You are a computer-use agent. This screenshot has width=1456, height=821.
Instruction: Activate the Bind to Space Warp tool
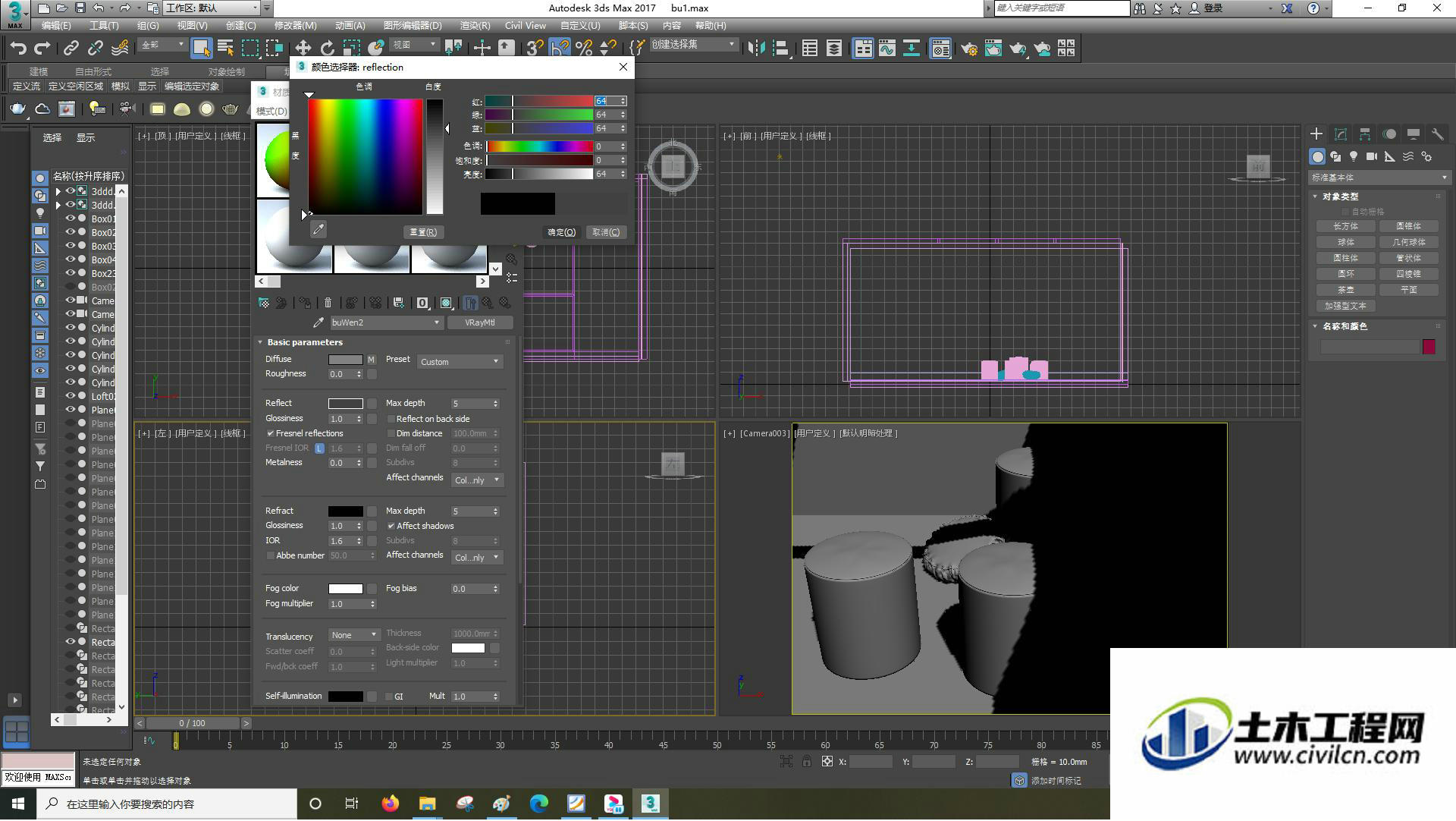pos(120,48)
